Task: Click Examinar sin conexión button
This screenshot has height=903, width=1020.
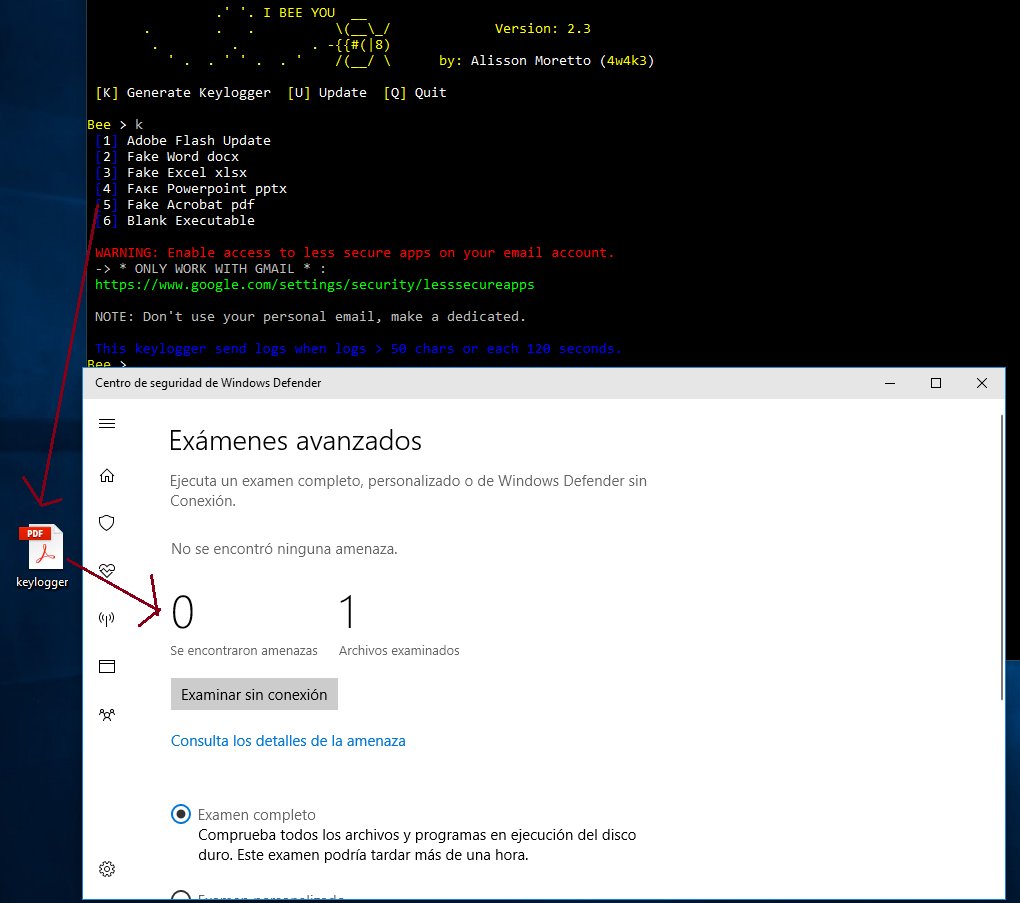Action: (x=254, y=694)
